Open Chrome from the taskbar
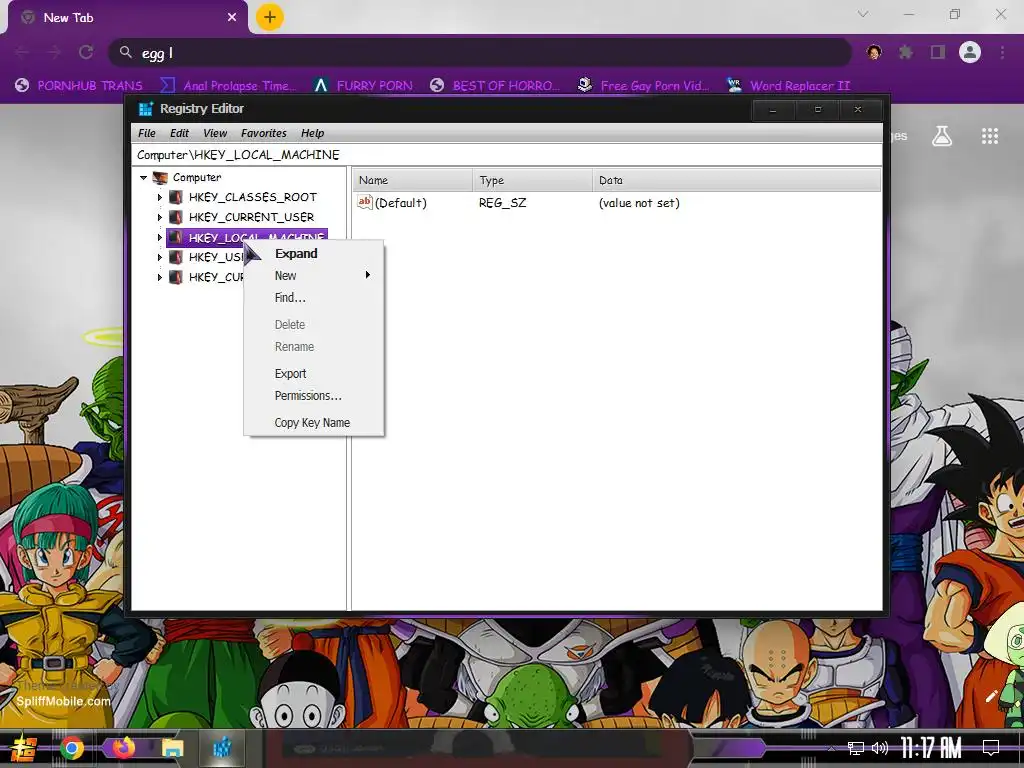This screenshot has width=1024, height=768. 72,748
